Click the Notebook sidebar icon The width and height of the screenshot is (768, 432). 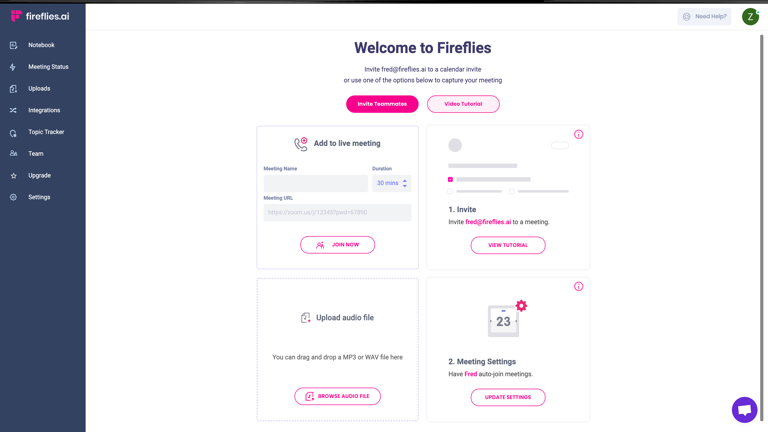pyautogui.click(x=13, y=45)
